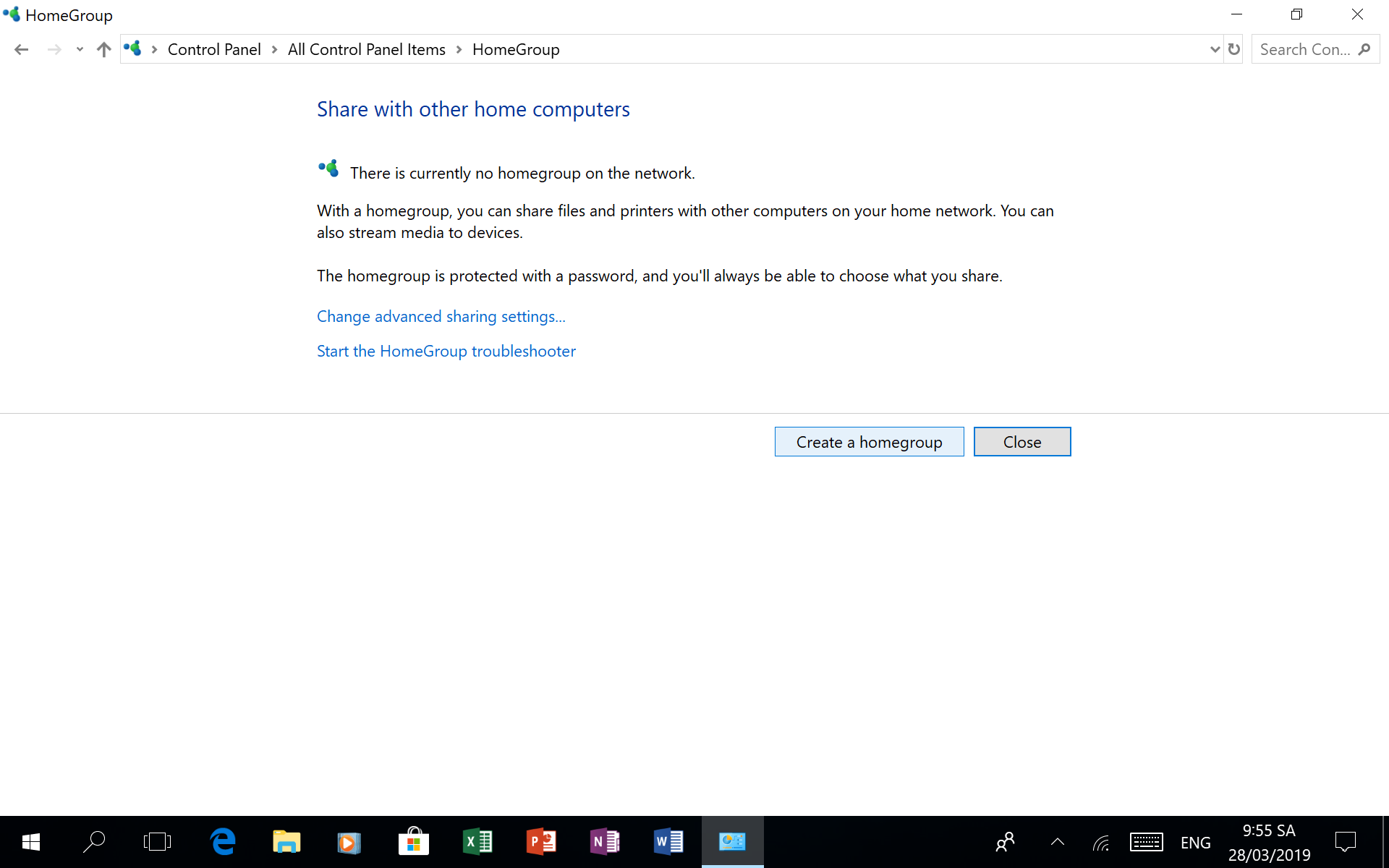
Task: Open the Windows Start menu
Action: (x=31, y=842)
